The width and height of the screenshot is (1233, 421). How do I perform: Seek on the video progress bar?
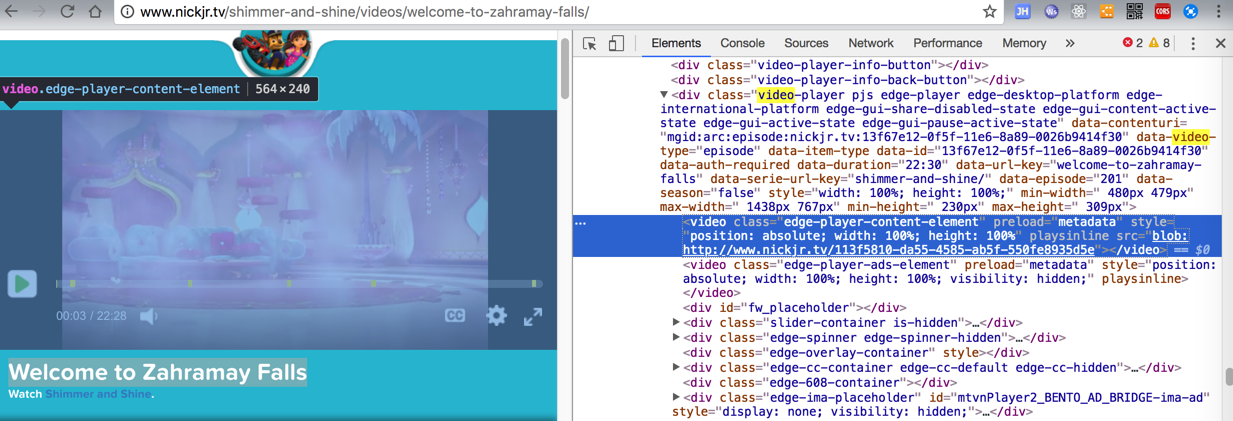[298, 284]
